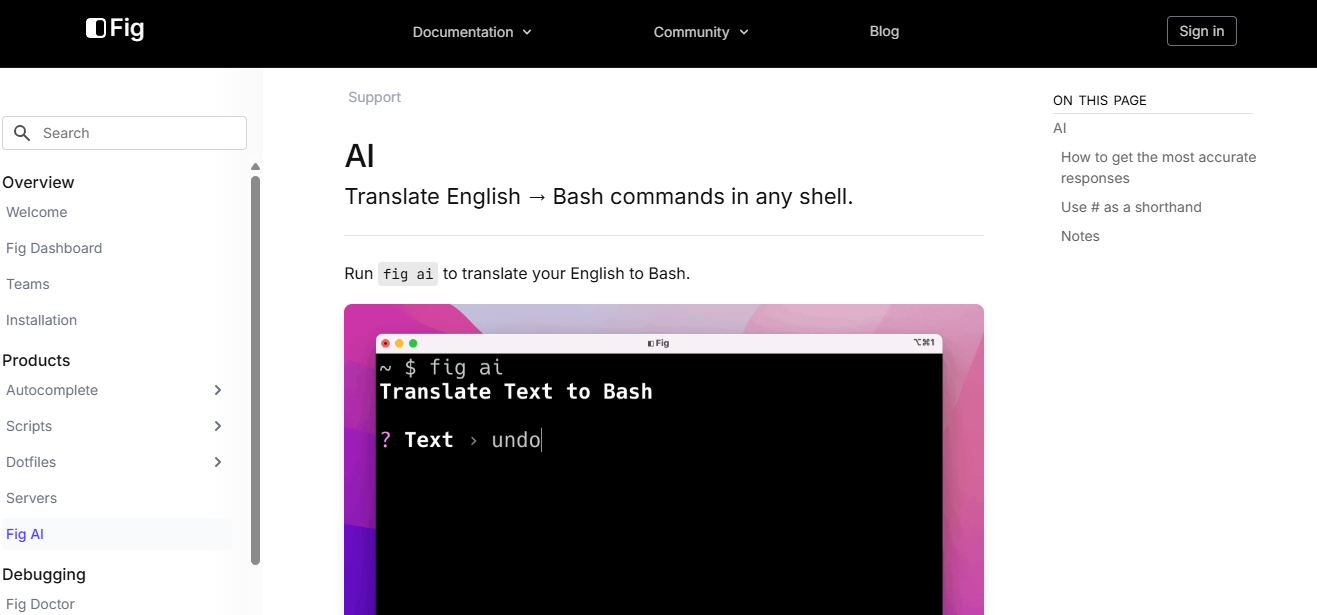Open the Fig logo home link
Viewport: 1317px width, 615px height.
[x=115, y=29]
